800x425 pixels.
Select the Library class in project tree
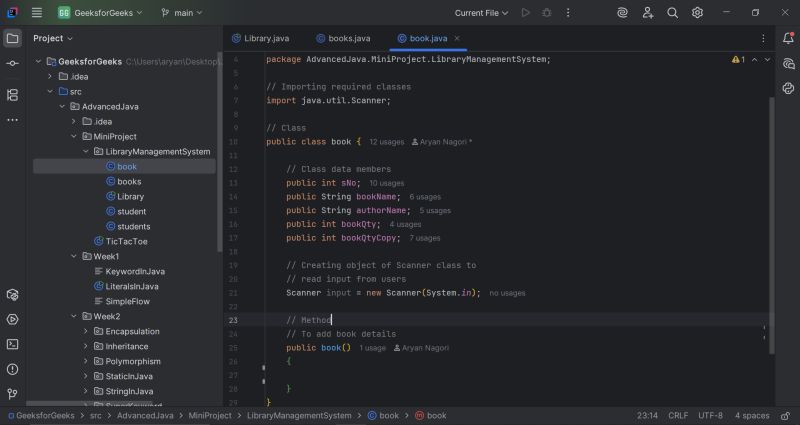pos(125,196)
